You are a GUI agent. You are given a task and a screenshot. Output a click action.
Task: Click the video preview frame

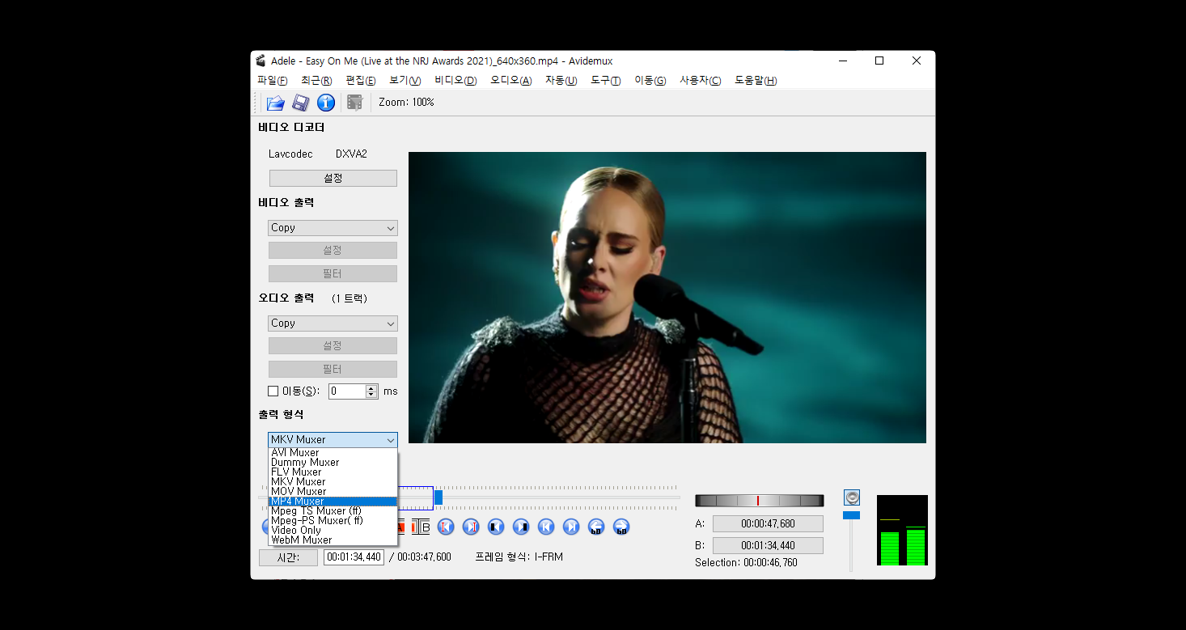pos(667,297)
